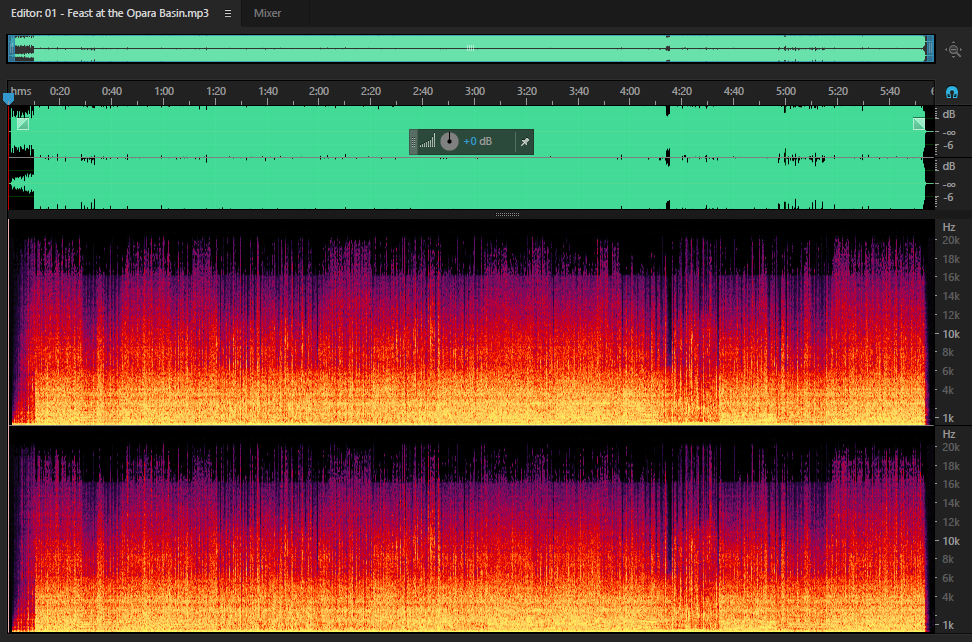
Task: Click the zoom out full magnifier icon
Action: (953, 50)
